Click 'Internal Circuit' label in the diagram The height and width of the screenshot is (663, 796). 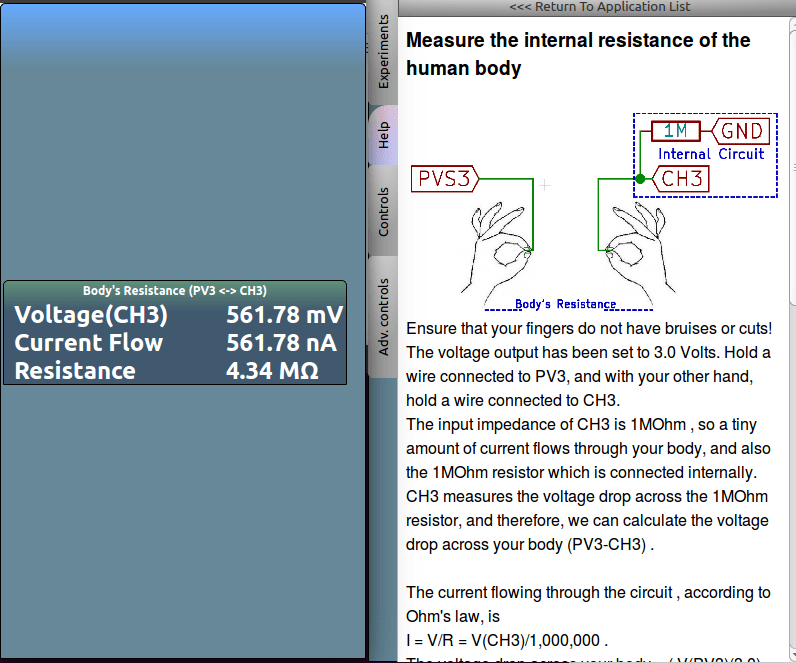coord(711,154)
